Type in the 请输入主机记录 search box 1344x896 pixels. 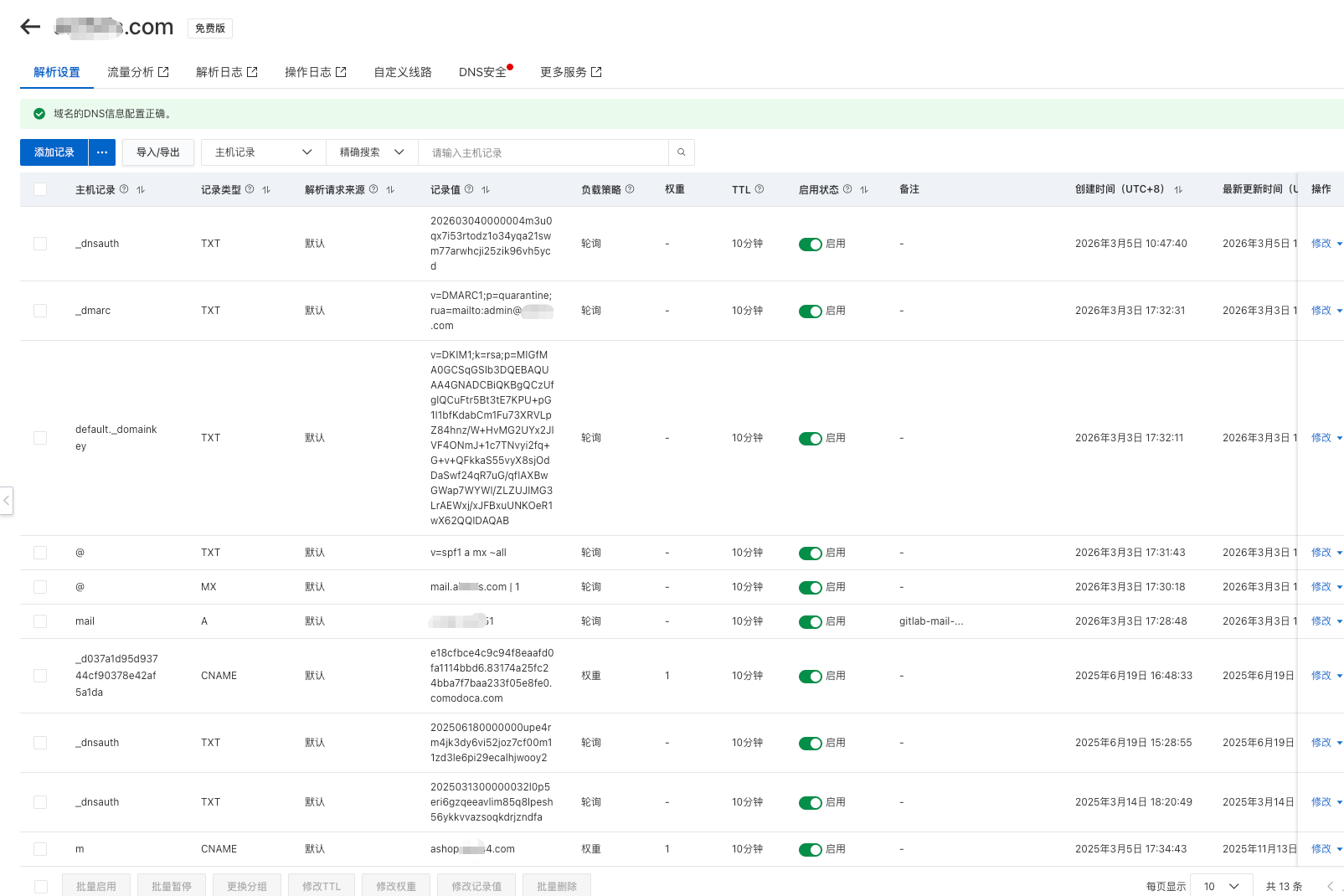tap(543, 152)
